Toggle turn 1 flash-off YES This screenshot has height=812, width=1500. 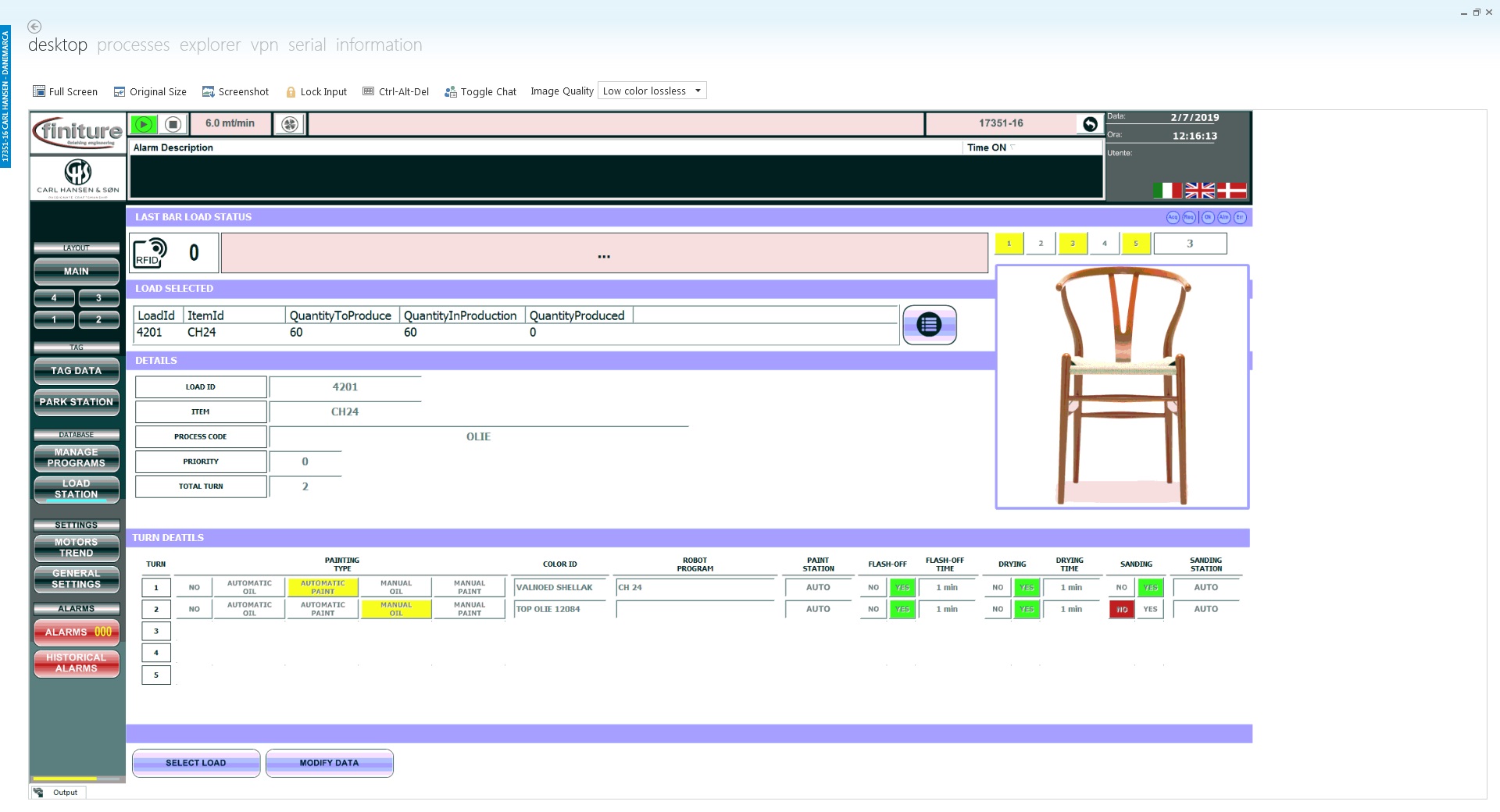click(x=902, y=587)
